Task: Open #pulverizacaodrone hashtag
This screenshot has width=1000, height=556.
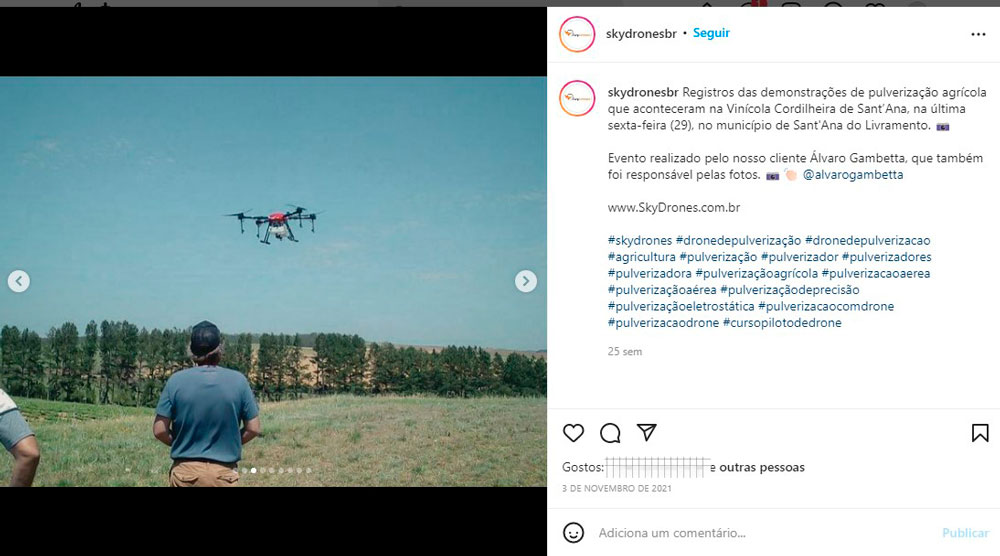Action: point(663,323)
